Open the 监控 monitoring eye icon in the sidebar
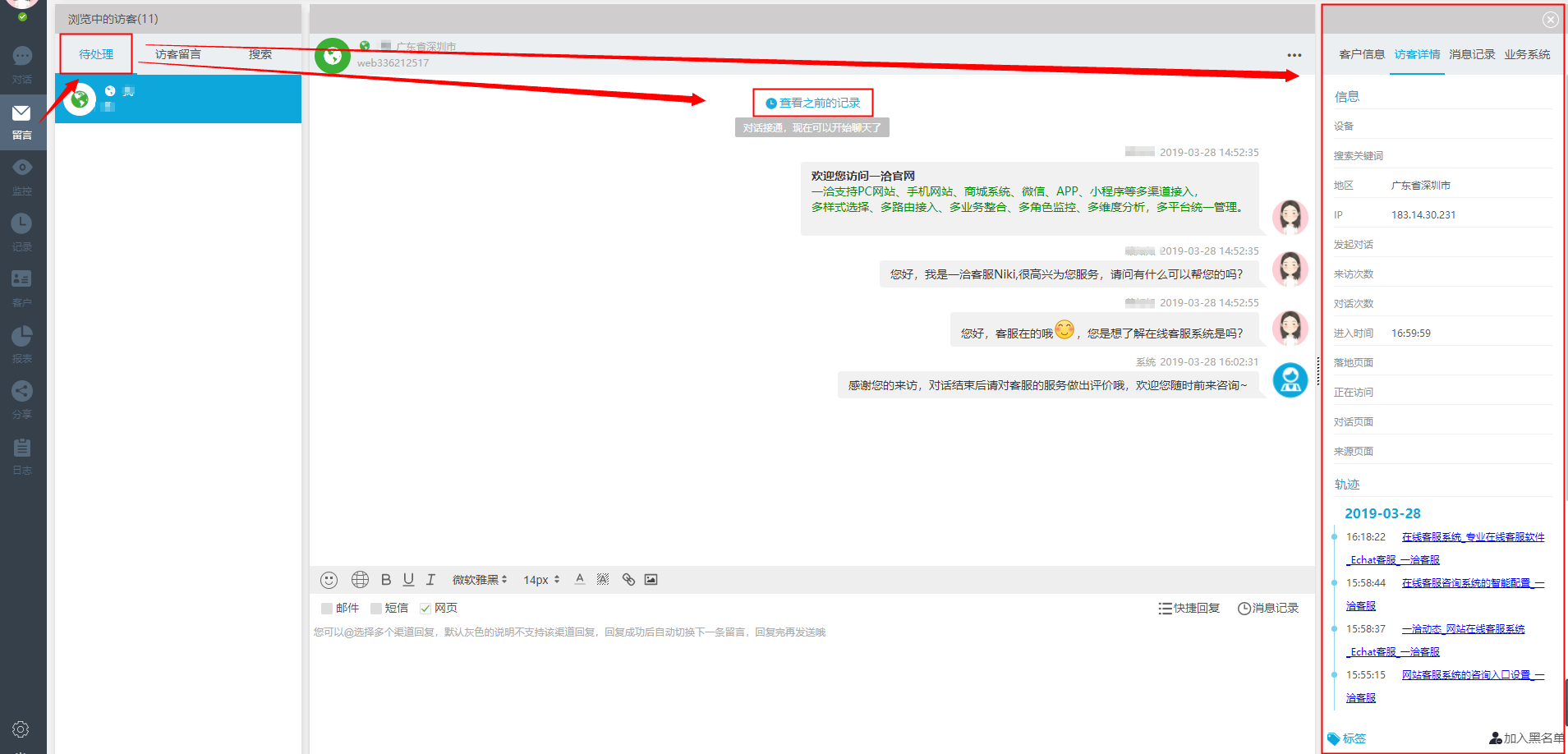 [22, 168]
